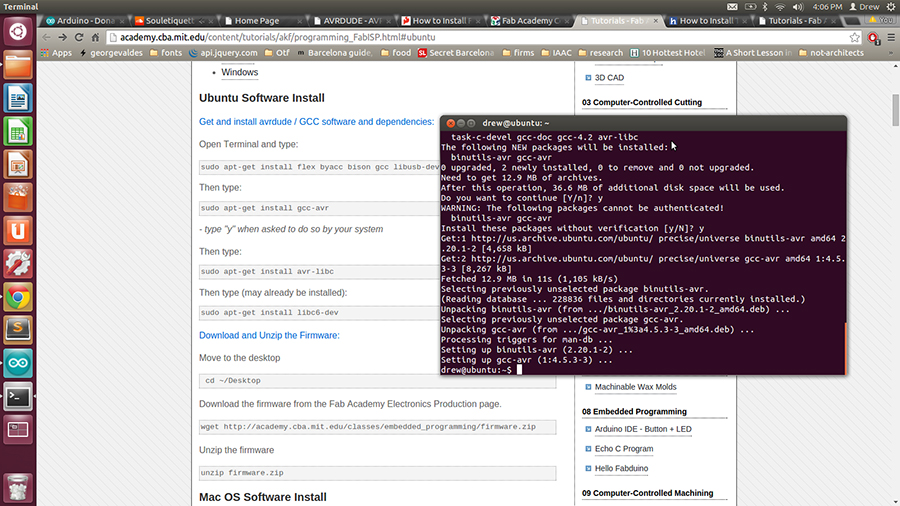Switch to the Home Page tab
The image size is (900, 506).
tap(262, 21)
